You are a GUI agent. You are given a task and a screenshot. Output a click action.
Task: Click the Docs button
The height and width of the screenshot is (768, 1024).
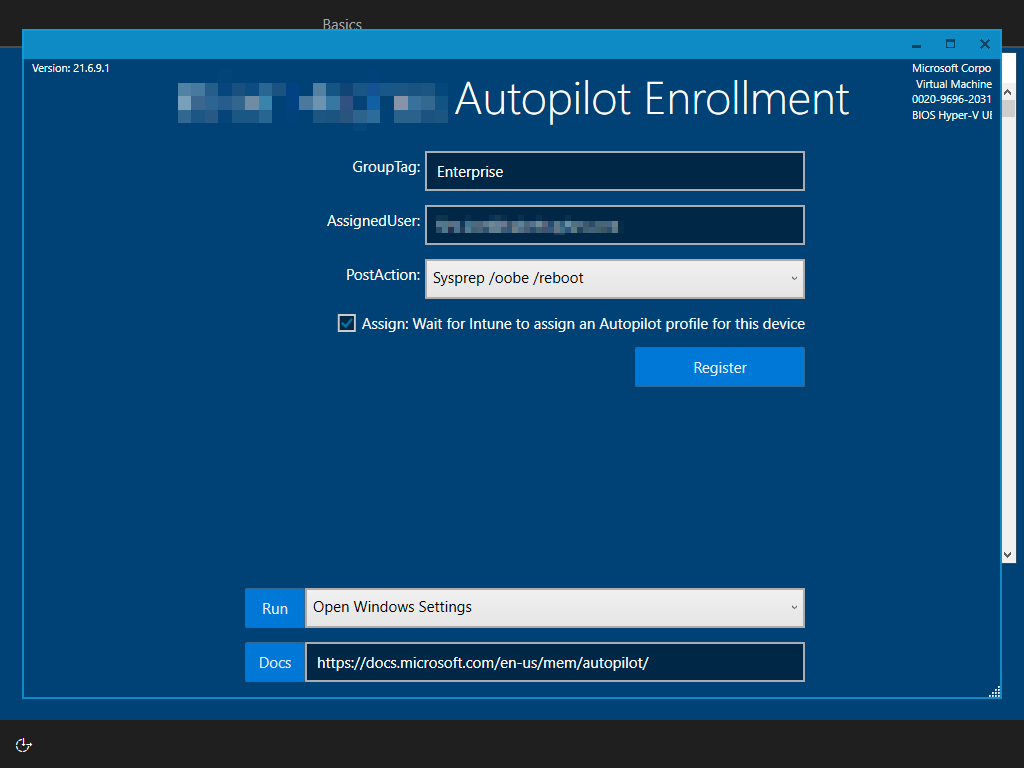(x=275, y=662)
